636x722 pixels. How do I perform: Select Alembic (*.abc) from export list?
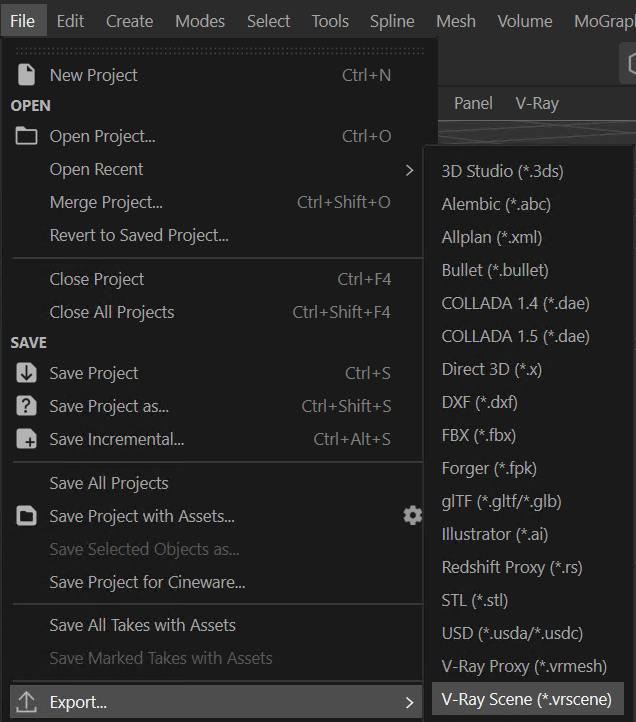(496, 204)
